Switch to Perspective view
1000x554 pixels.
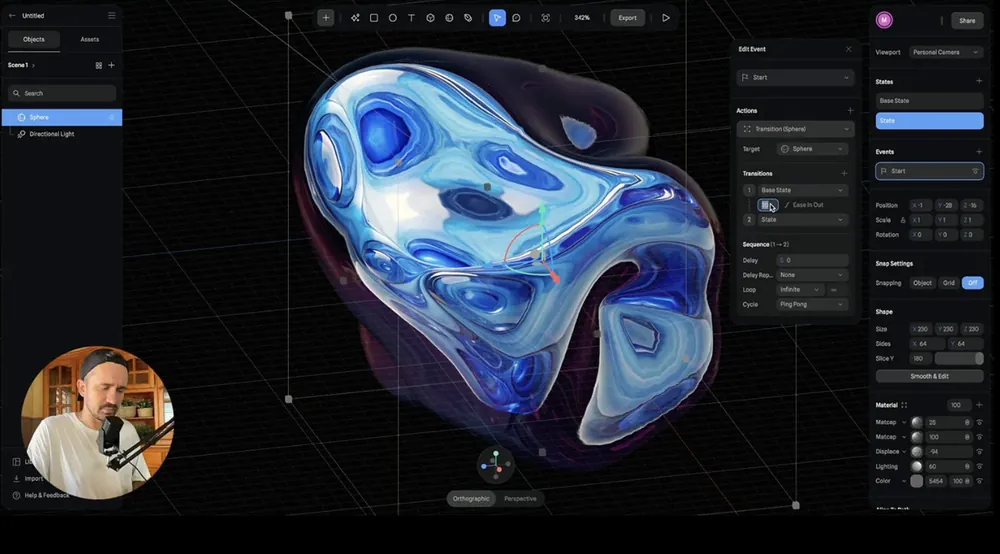pyautogui.click(x=520, y=499)
